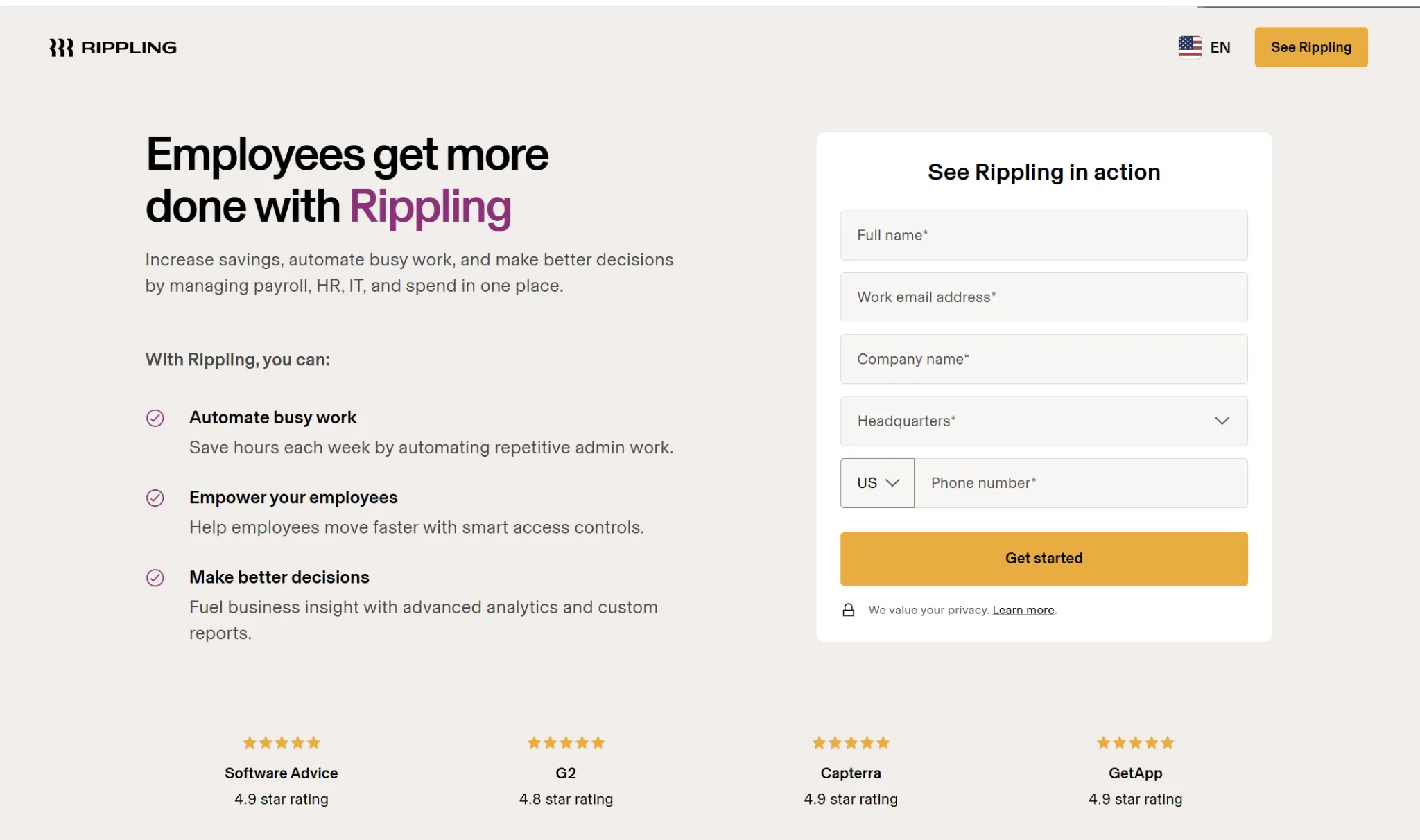The width and height of the screenshot is (1420, 840).
Task: Click the Work email address field
Action: [1043, 297]
